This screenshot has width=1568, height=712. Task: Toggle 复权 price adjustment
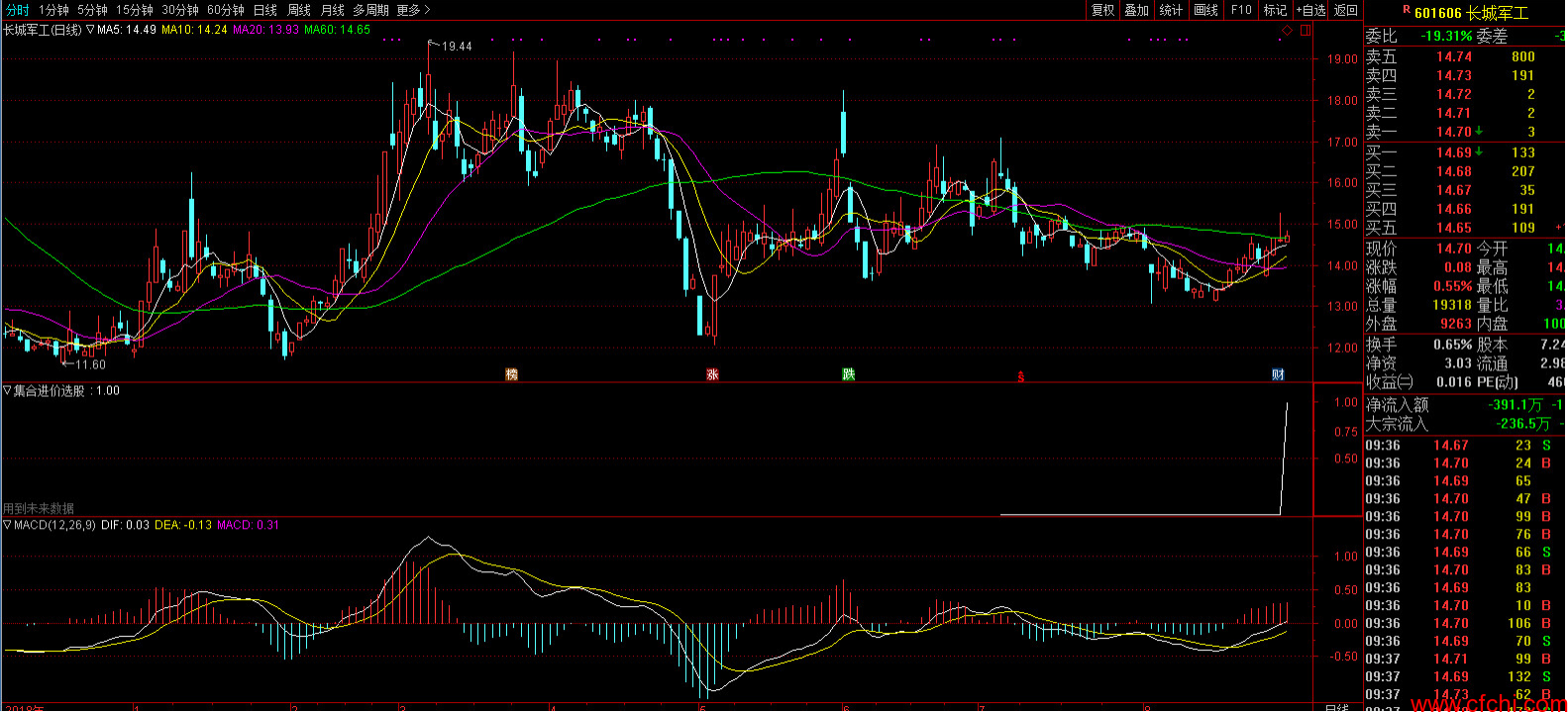point(1102,10)
